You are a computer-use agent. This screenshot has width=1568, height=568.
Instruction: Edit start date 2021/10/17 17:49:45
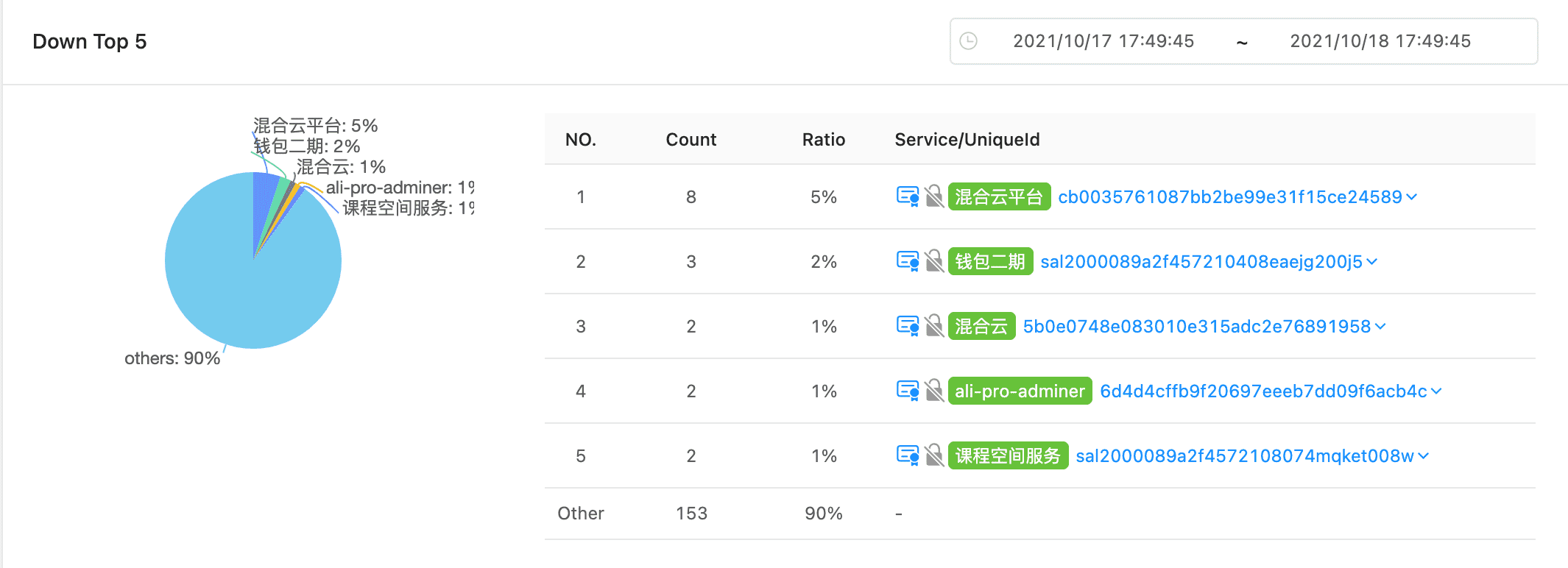(x=1103, y=41)
